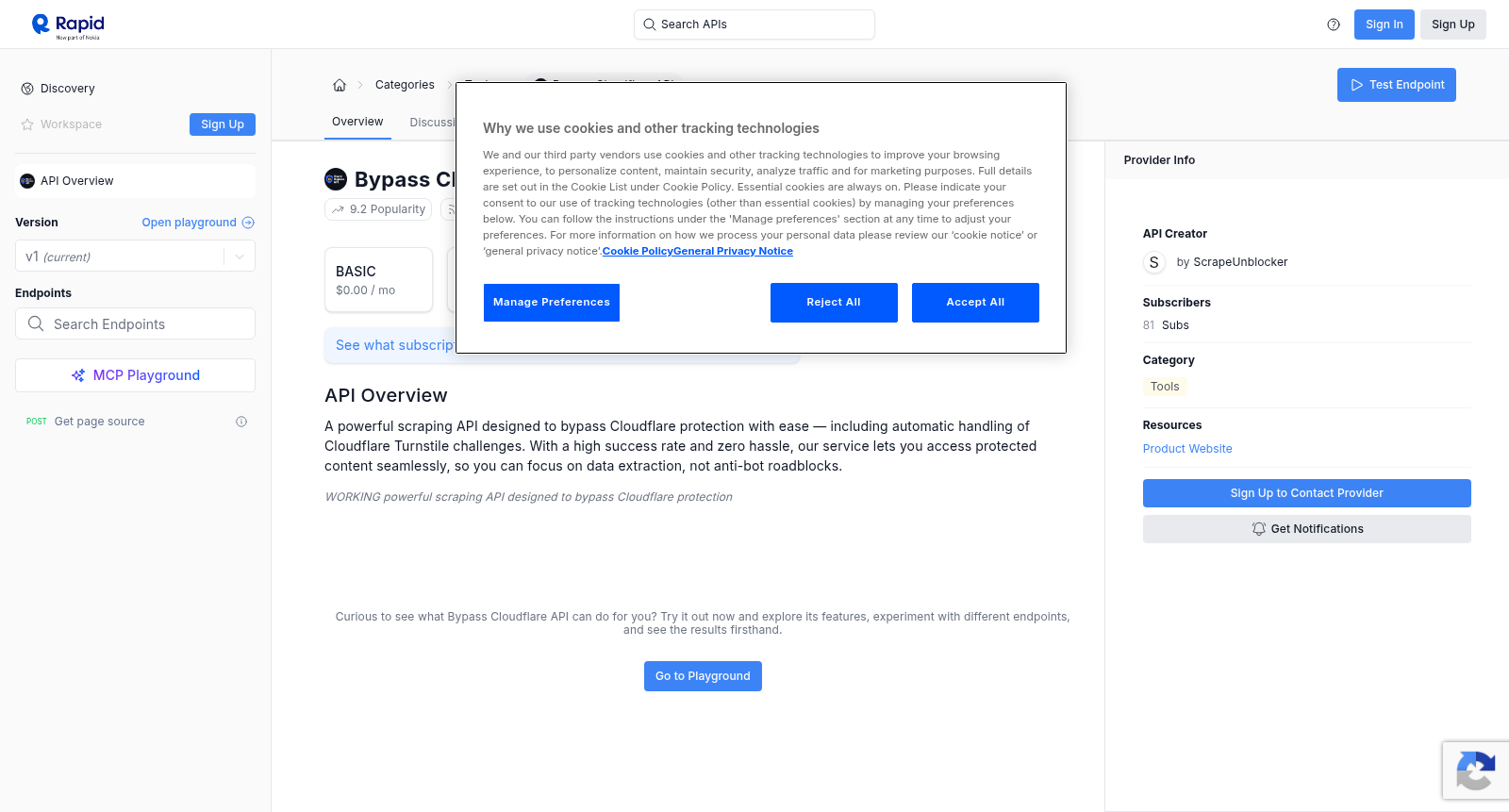This screenshot has width=1509, height=812.
Task: Select Workspace in the sidebar
Action: (71, 124)
